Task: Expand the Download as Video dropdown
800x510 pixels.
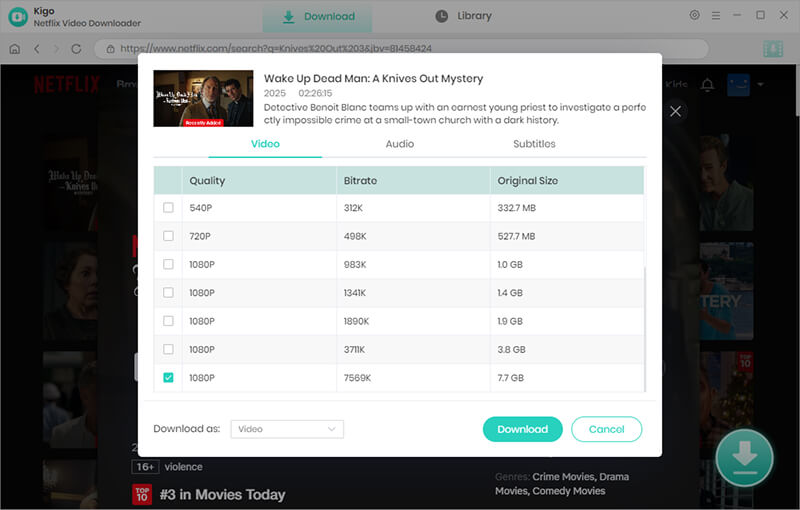Action: [x=287, y=429]
